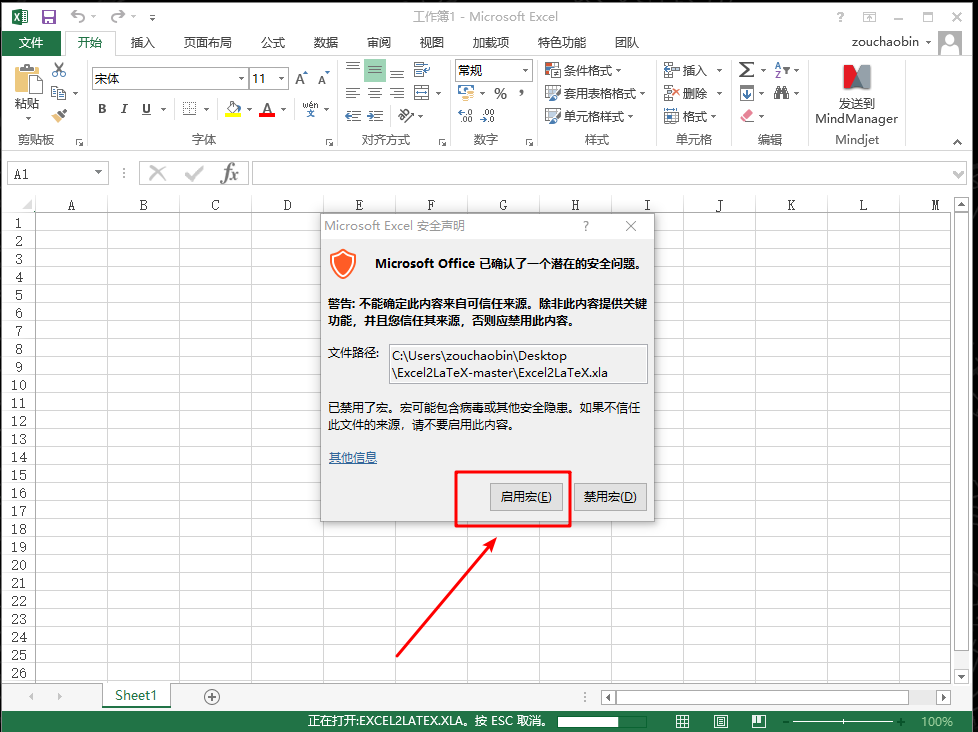Click the Copy icon
Screen dimensions: 978x732
pos(59,93)
